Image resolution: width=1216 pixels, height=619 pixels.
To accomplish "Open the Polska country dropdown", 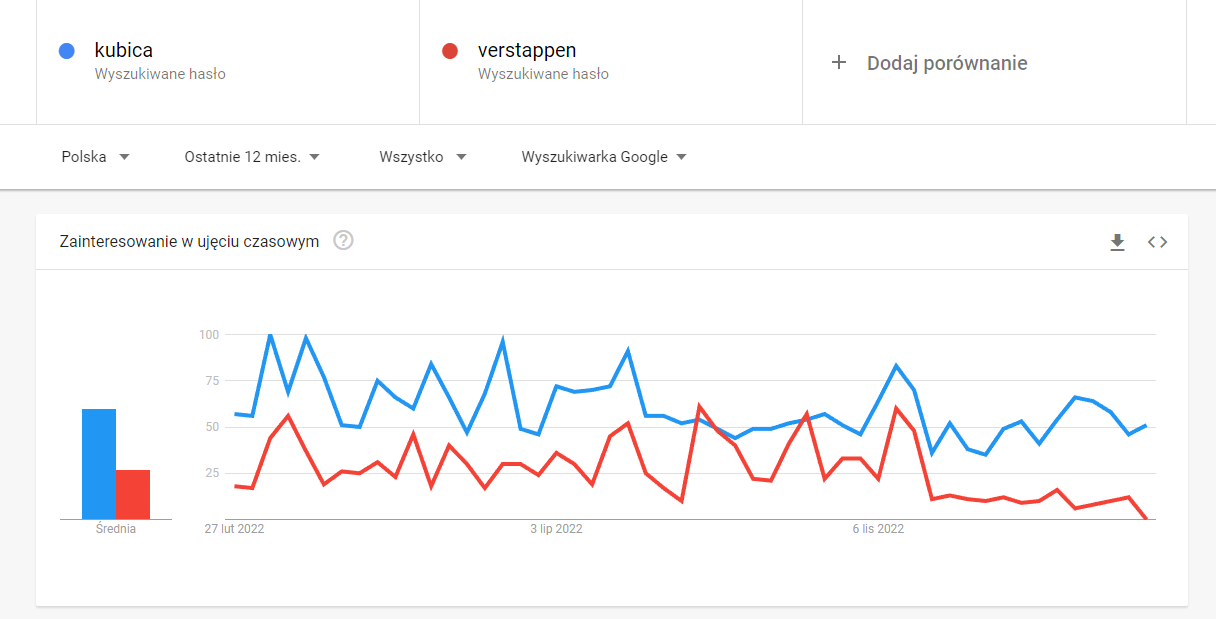I will click(95, 157).
